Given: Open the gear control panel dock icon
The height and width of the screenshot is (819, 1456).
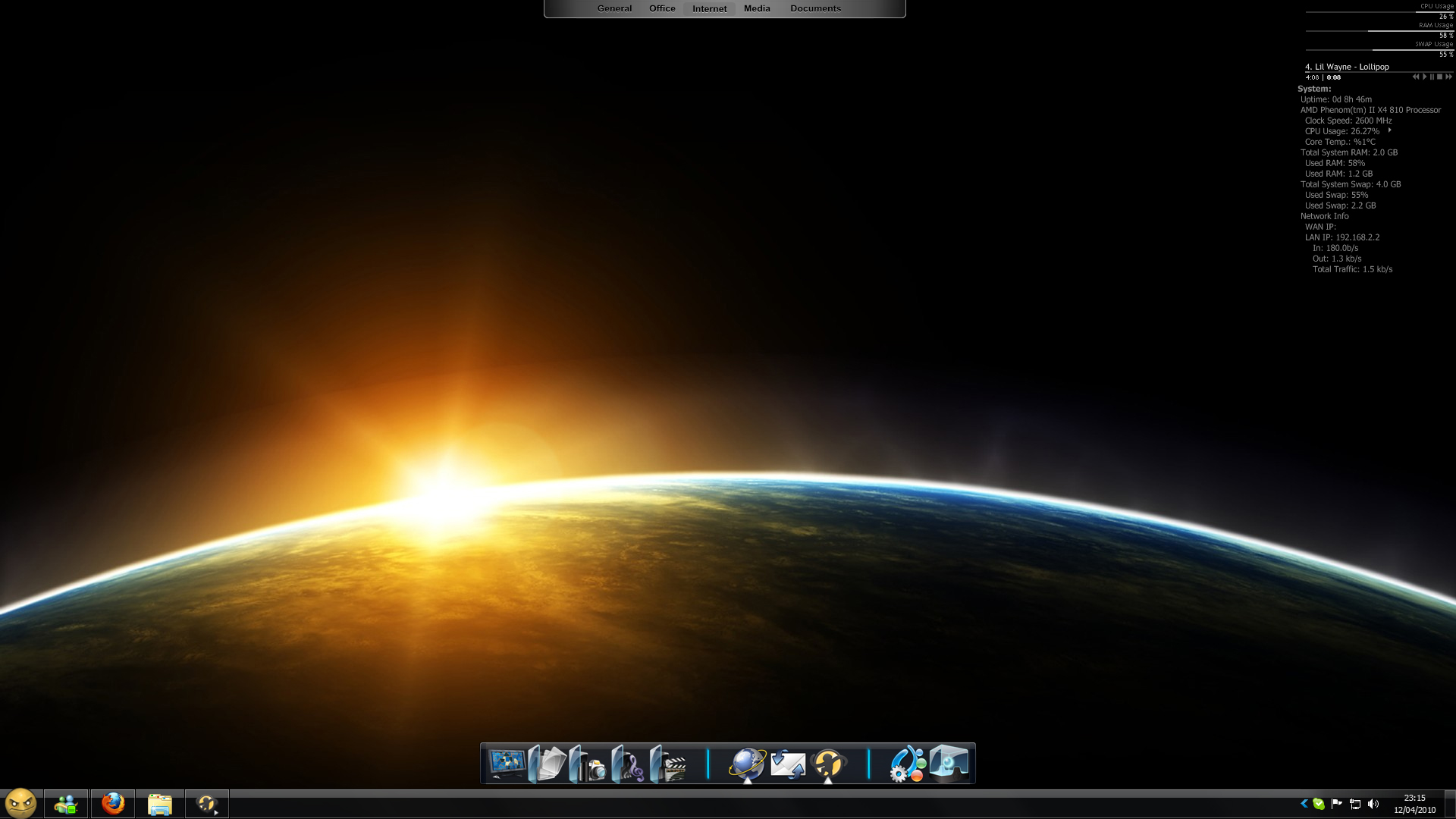Looking at the screenshot, I should click(907, 764).
